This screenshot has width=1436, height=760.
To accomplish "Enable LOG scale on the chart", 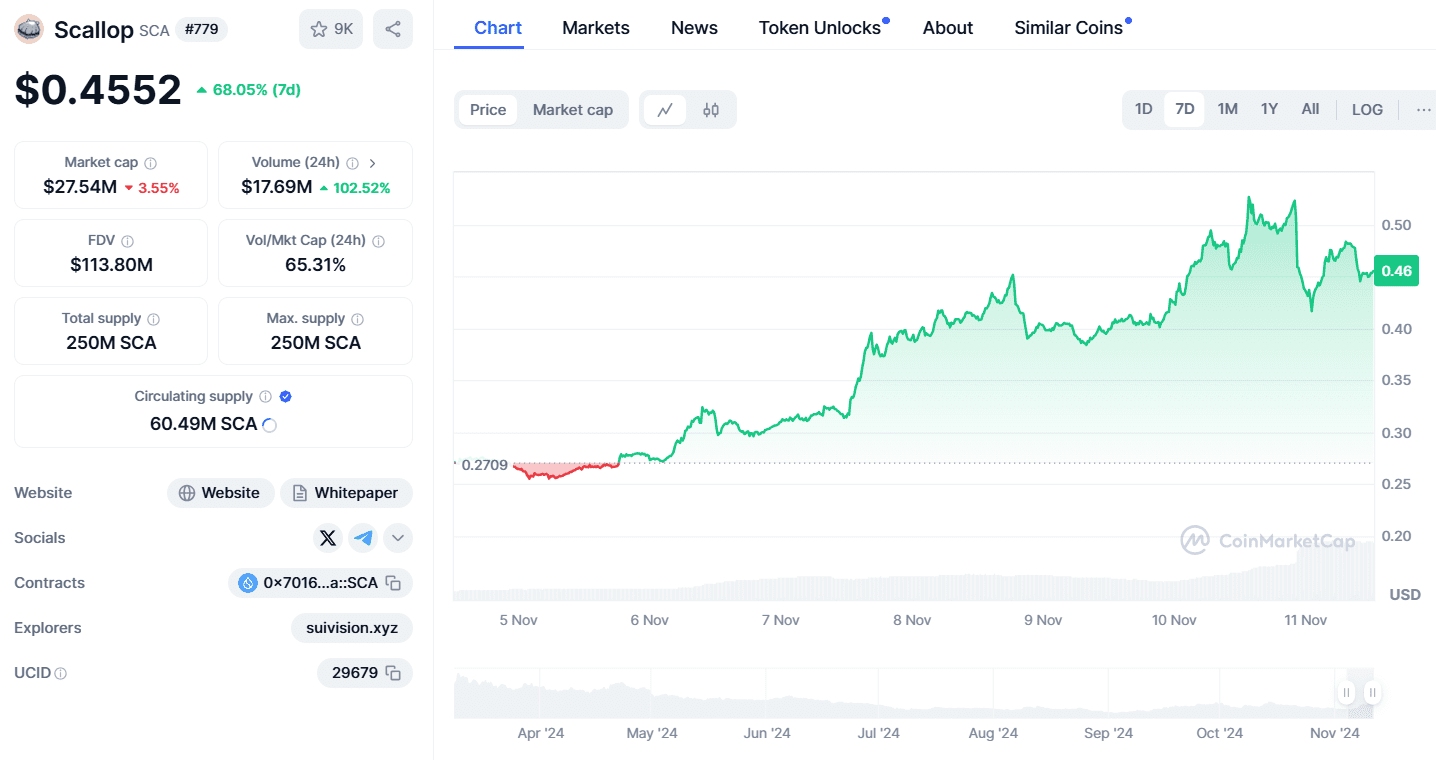I will pos(1367,109).
